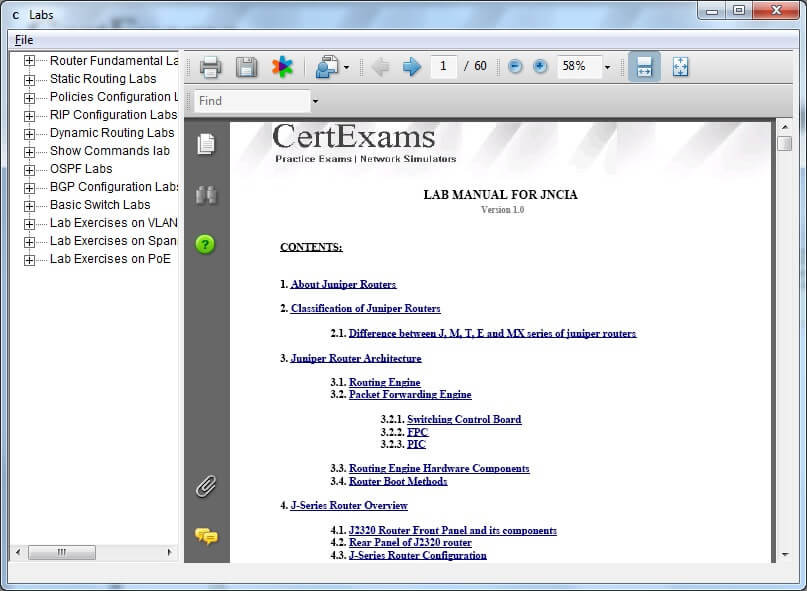Open the FPC contents link
The image size is (807, 591).
pos(417,432)
